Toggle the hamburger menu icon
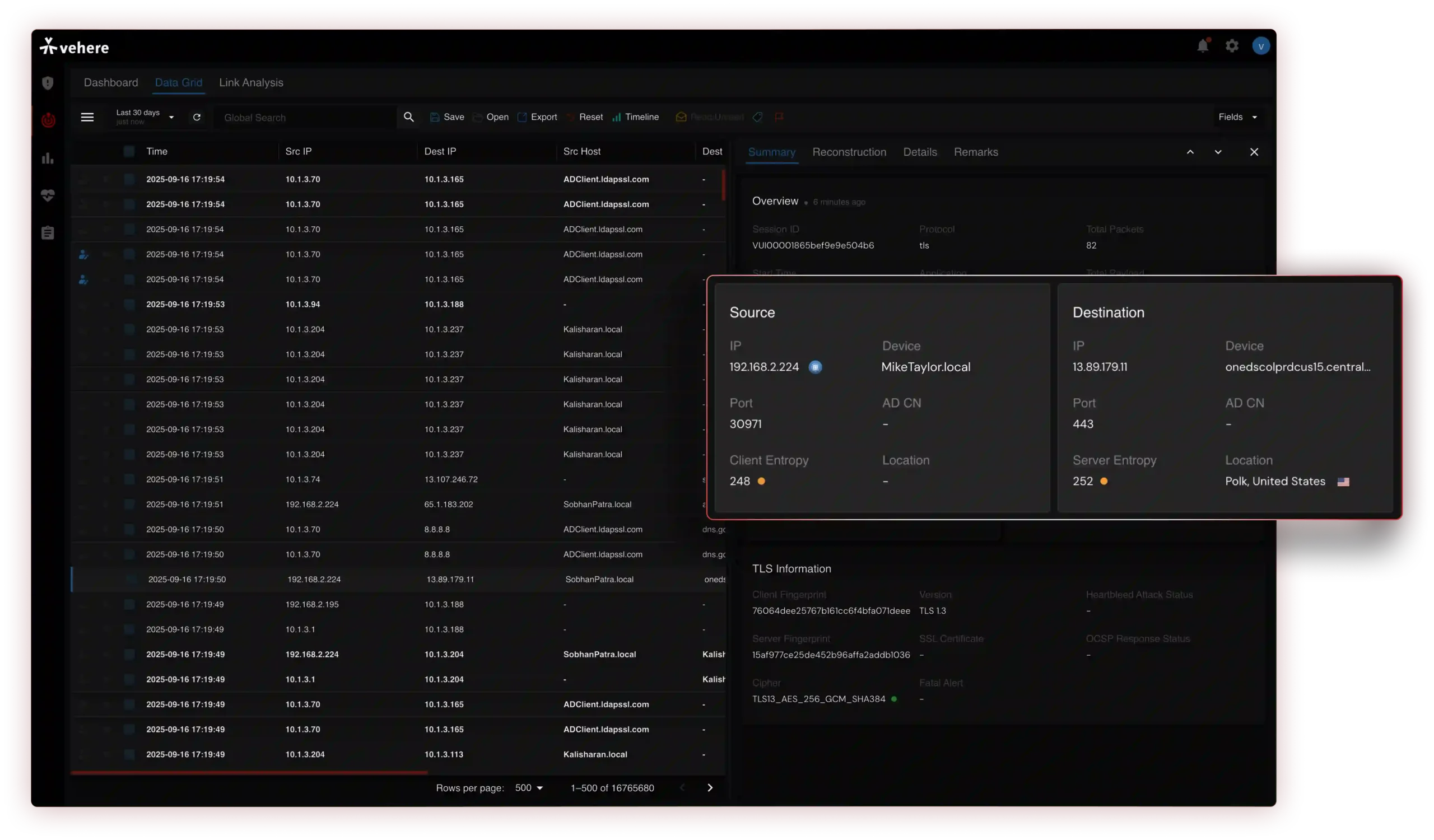Viewport: 1434px width, 840px height. click(87, 117)
